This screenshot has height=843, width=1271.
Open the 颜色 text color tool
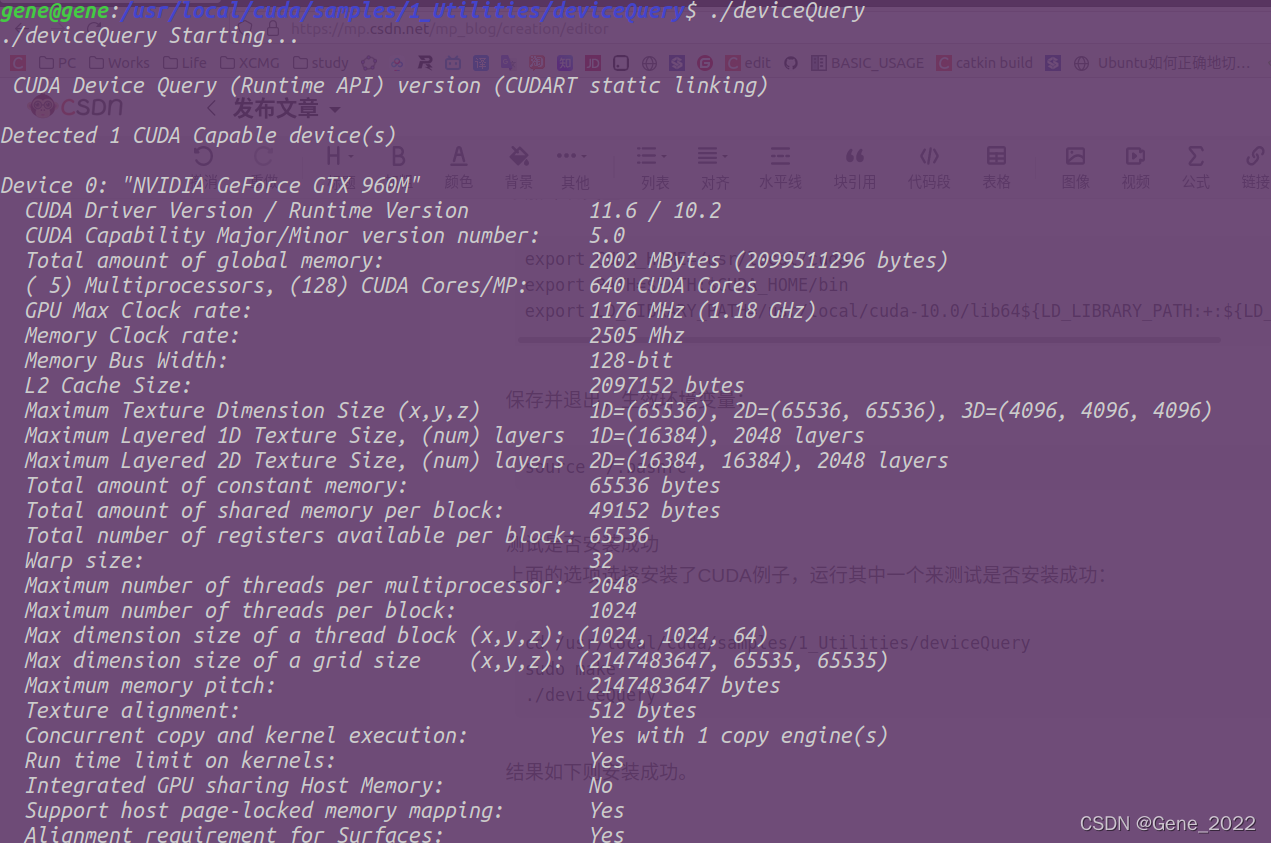tap(458, 166)
